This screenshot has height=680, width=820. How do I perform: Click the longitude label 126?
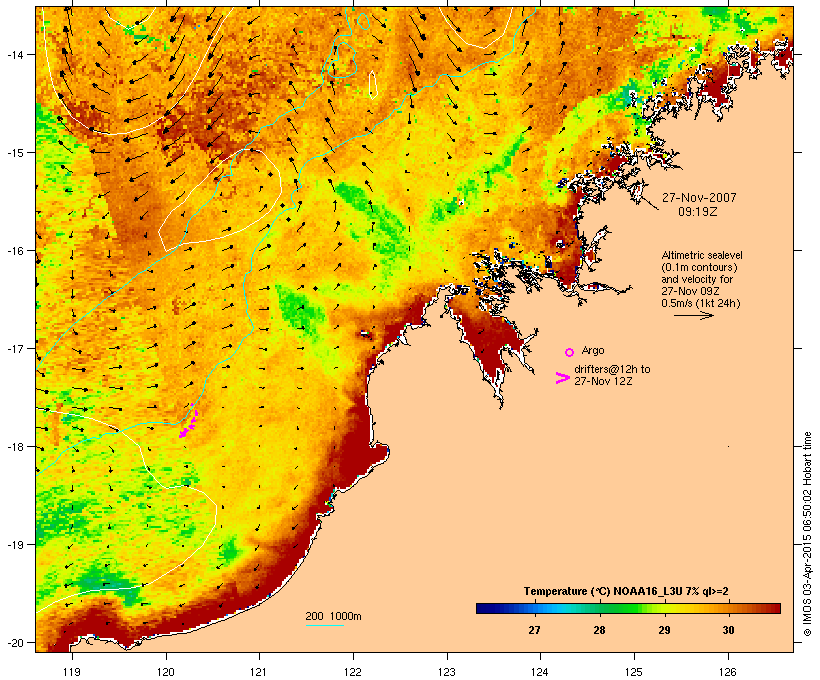[x=728, y=672]
